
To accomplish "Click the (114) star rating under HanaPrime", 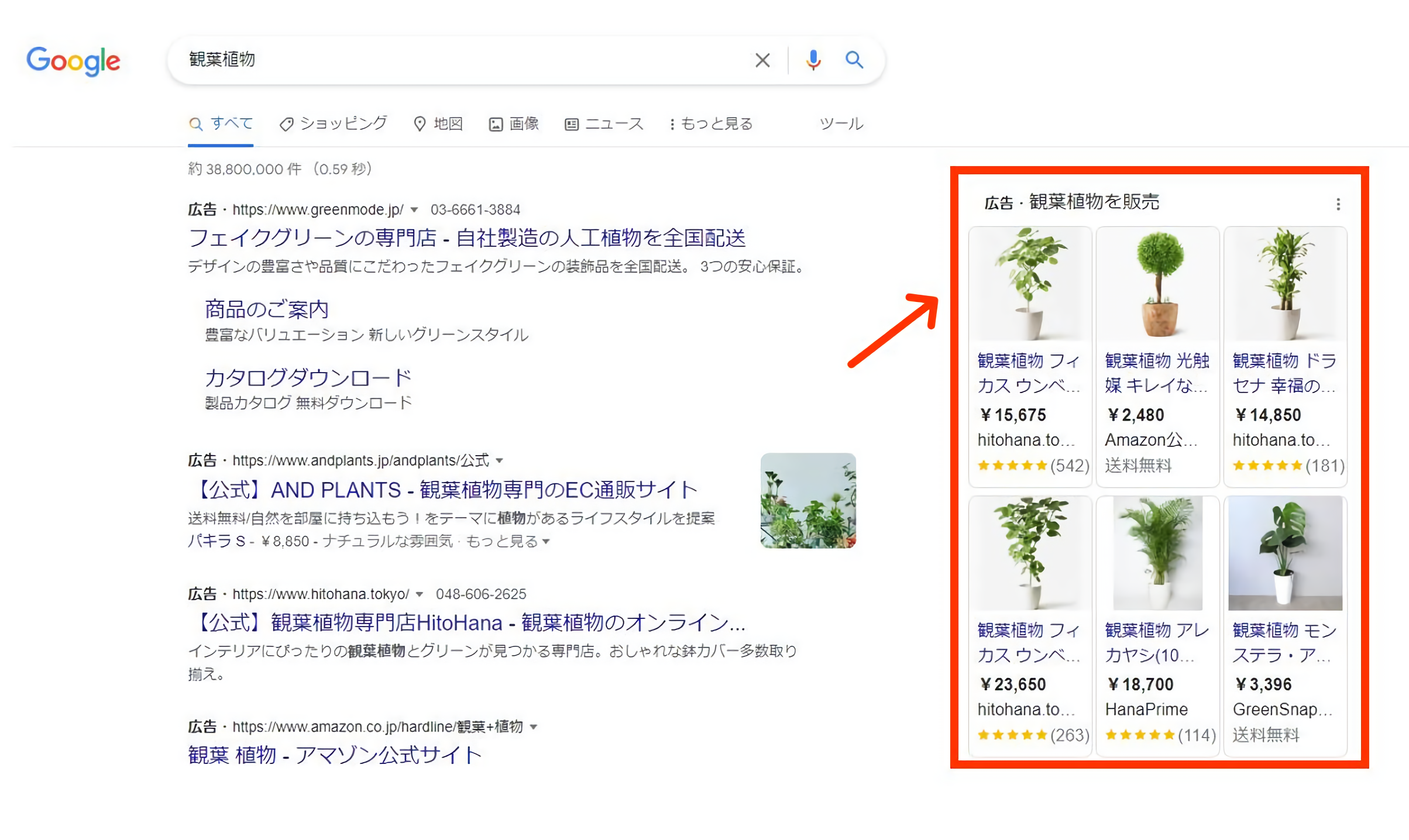I will 1161,735.
